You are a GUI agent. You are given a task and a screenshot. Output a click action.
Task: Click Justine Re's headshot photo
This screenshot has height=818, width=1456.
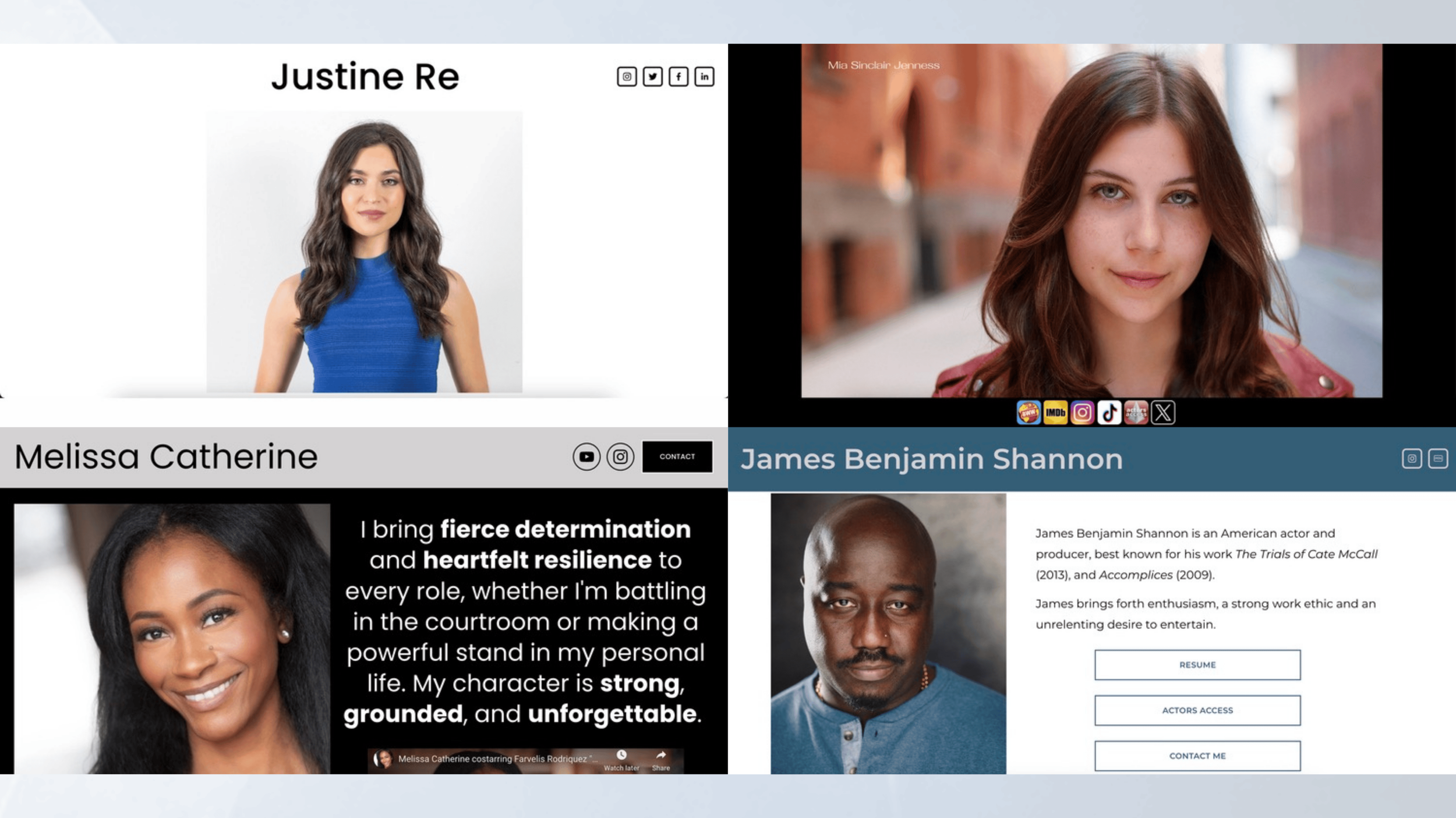[x=365, y=252]
